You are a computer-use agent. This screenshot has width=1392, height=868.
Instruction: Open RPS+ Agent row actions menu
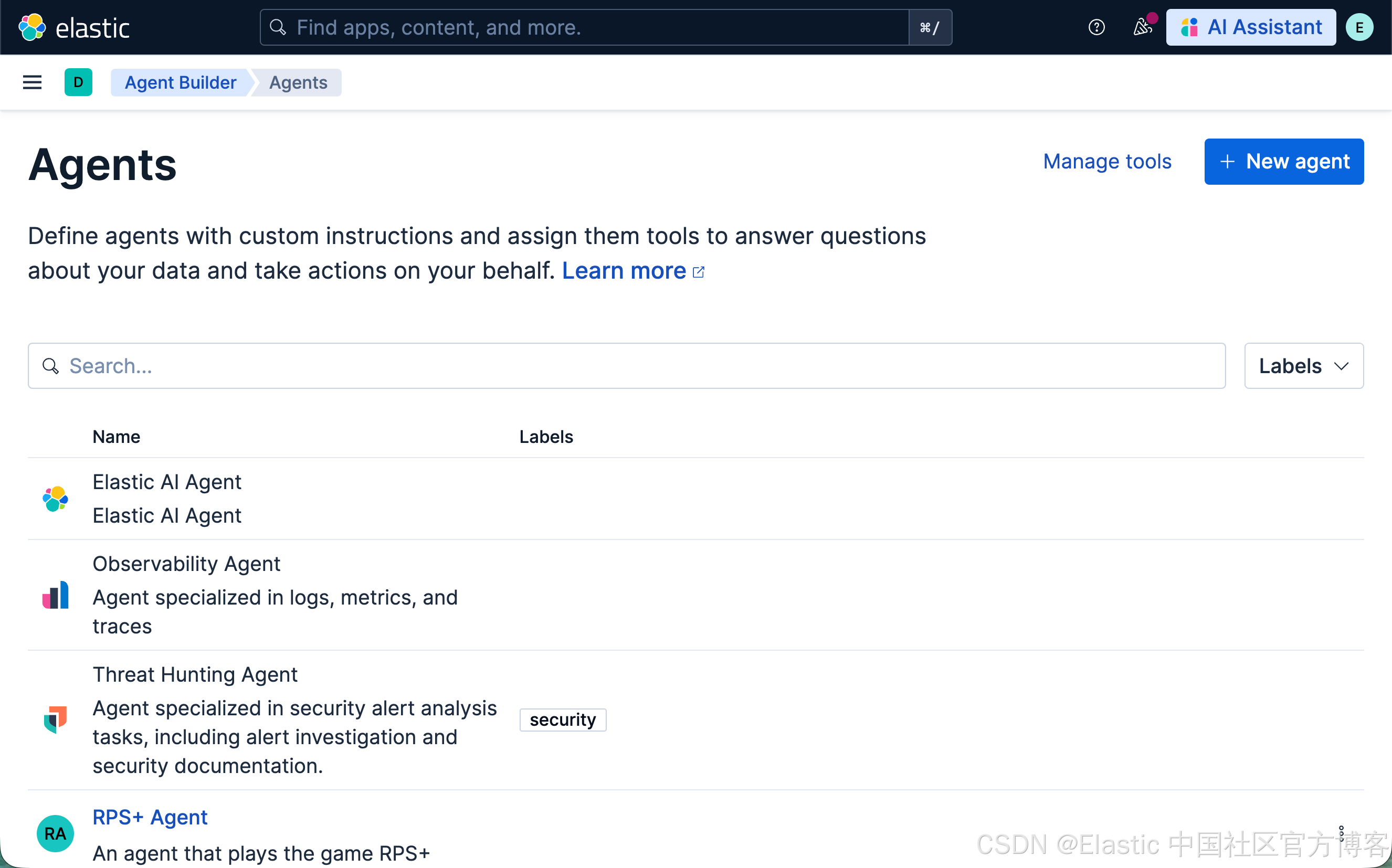click(x=1341, y=833)
